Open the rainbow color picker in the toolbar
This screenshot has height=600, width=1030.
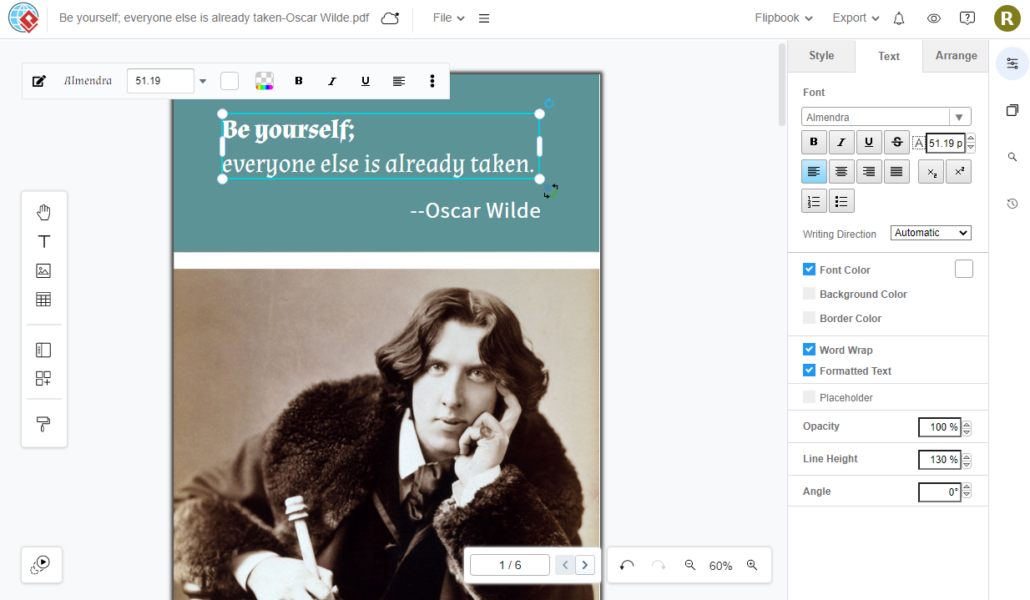click(x=264, y=81)
